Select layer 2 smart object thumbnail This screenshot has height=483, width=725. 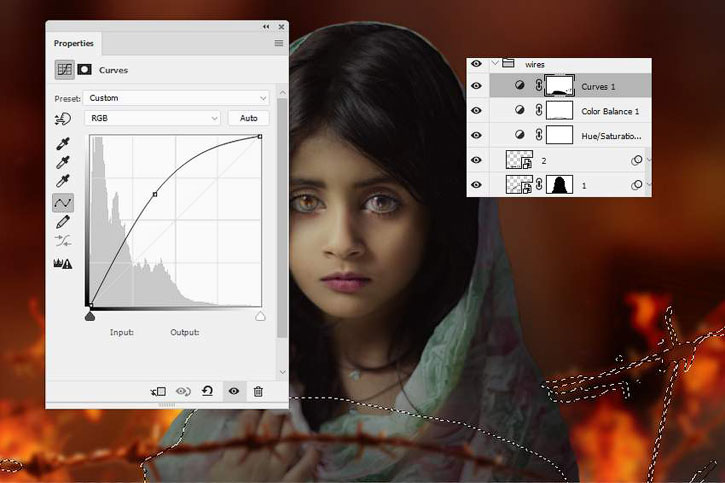coord(519,160)
